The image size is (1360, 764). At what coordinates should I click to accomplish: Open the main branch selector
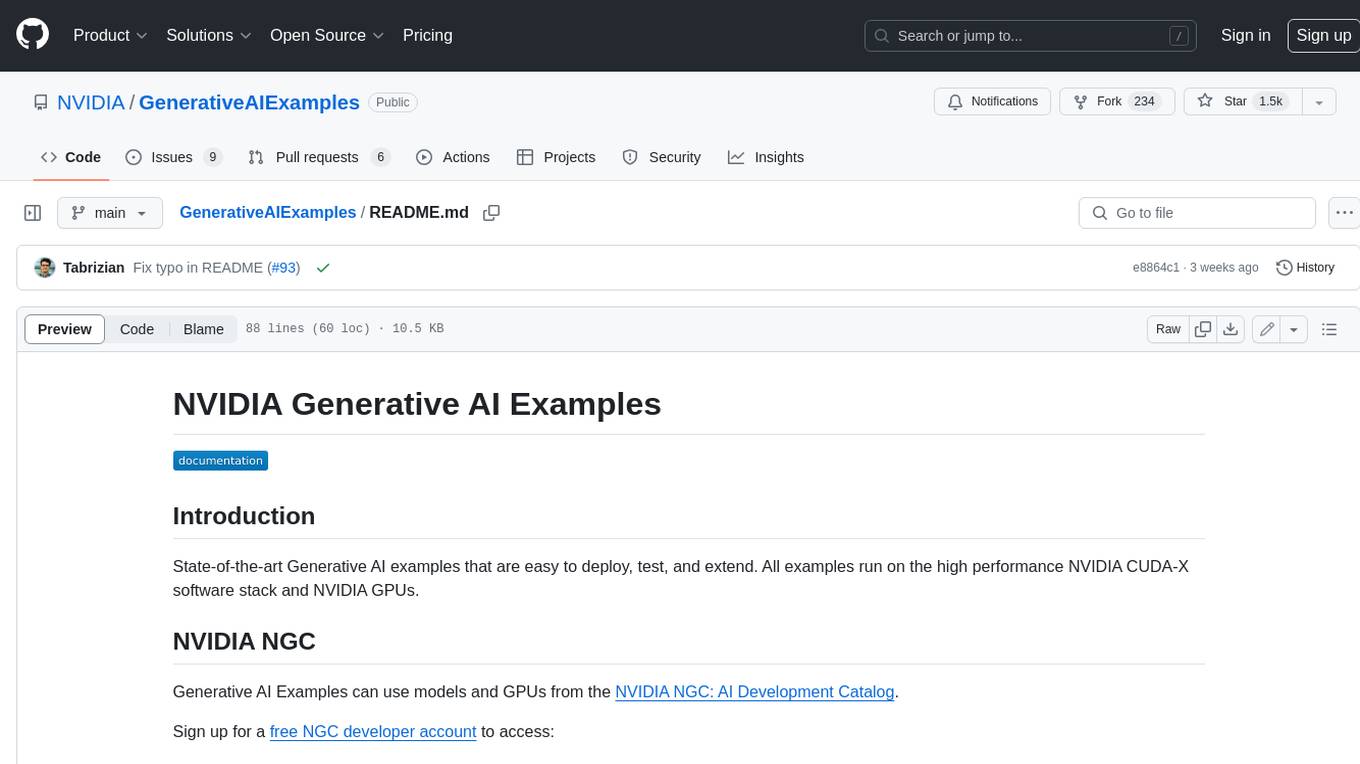click(109, 213)
